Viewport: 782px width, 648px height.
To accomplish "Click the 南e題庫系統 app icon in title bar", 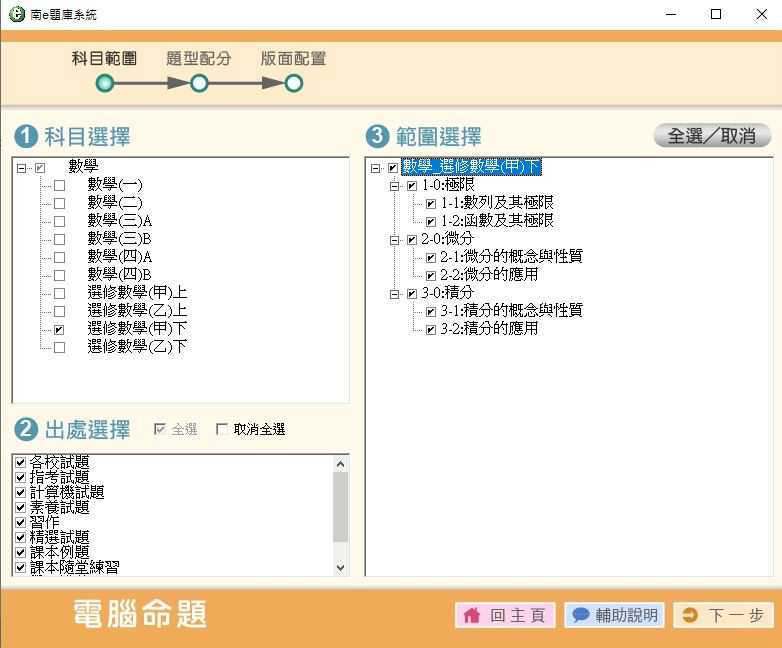I will (x=16, y=14).
